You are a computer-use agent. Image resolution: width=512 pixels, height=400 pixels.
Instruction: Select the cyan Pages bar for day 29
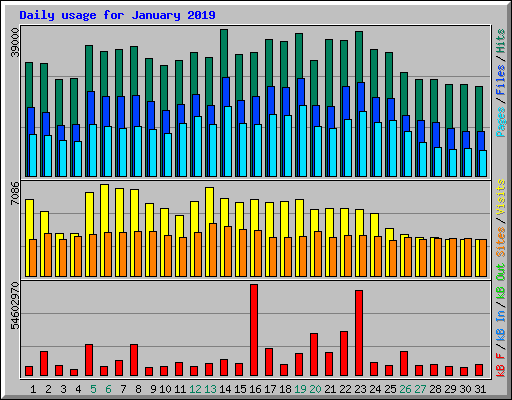tap(453, 163)
